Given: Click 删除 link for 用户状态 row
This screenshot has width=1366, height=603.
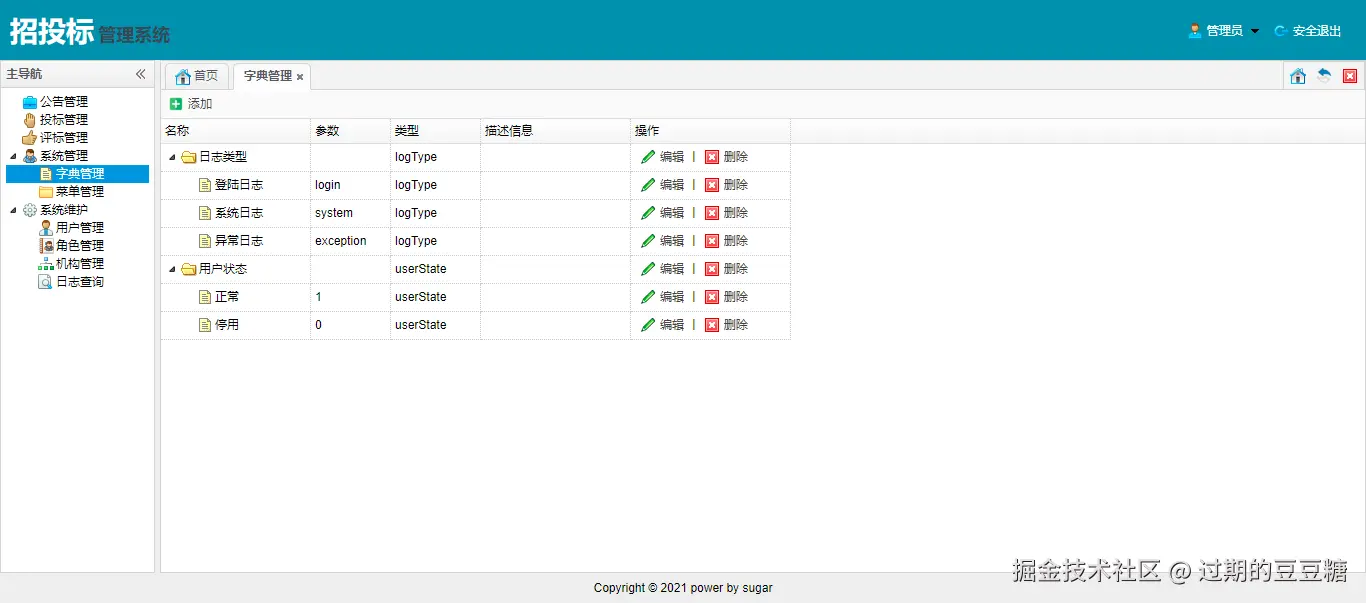Looking at the screenshot, I should (x=736, y=269).
